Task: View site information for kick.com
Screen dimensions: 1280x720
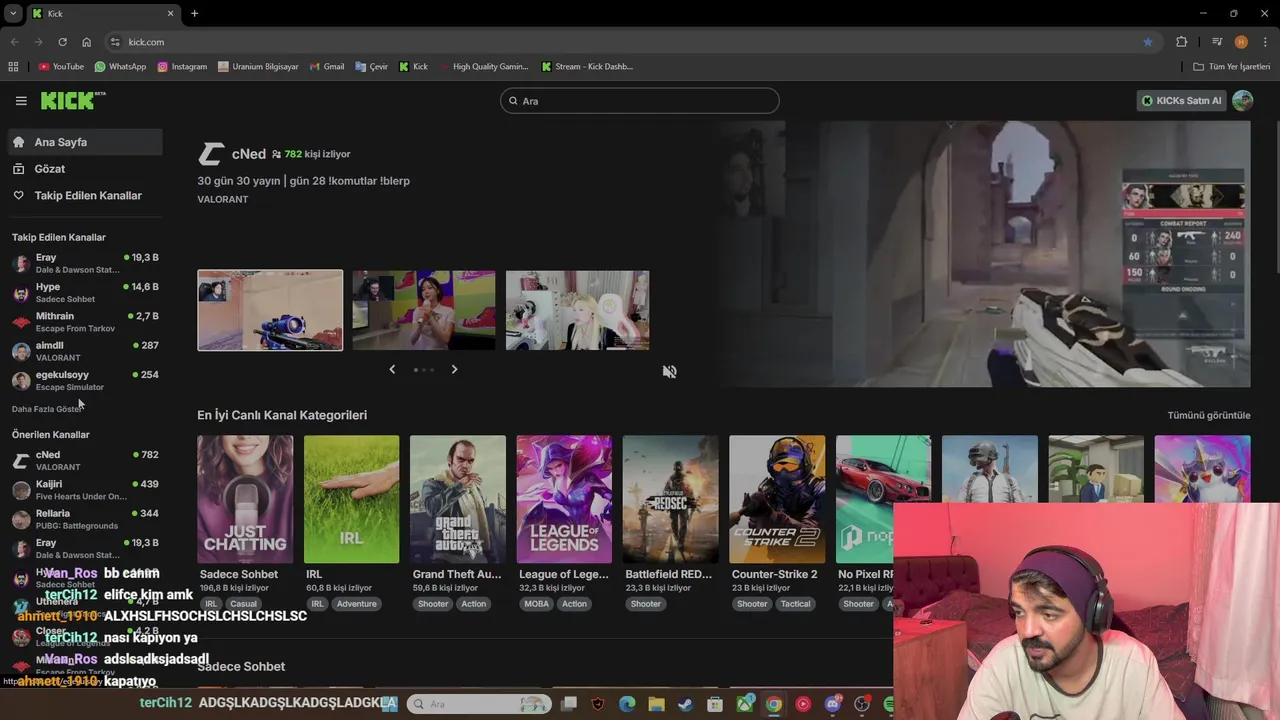Action: tap(115, 42)
